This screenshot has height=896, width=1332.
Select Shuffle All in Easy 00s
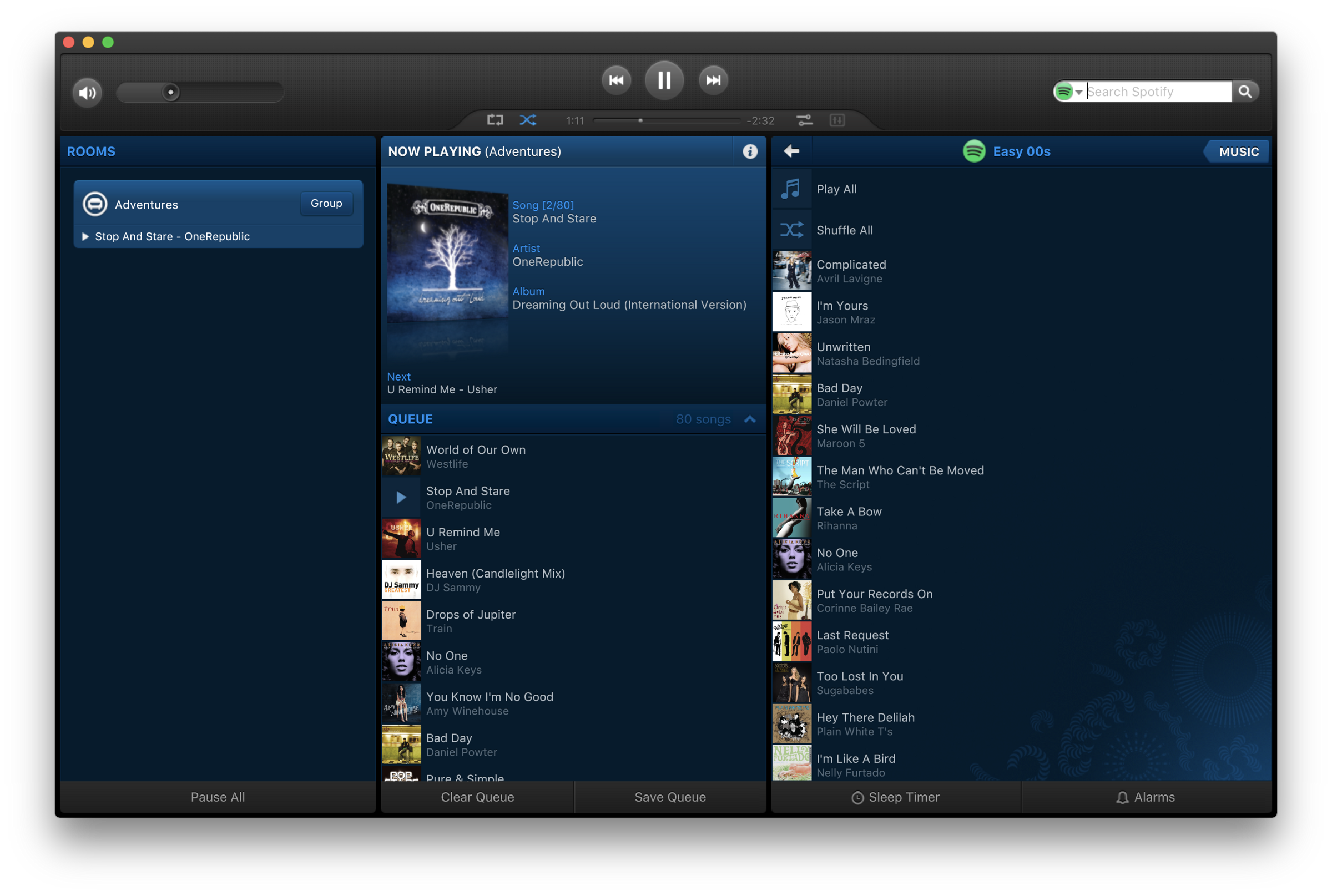844,230
